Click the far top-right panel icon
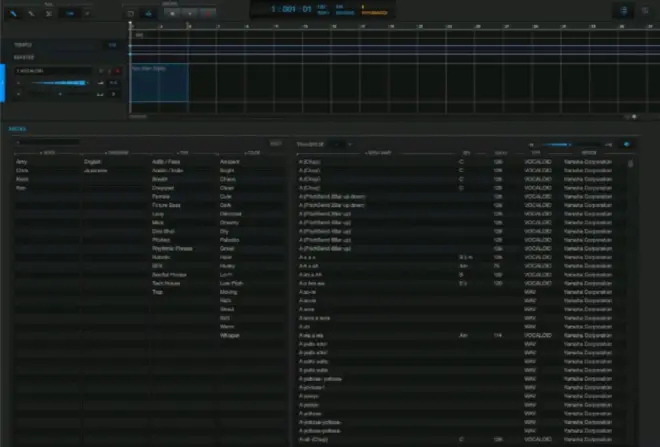 tap(645, 11)
